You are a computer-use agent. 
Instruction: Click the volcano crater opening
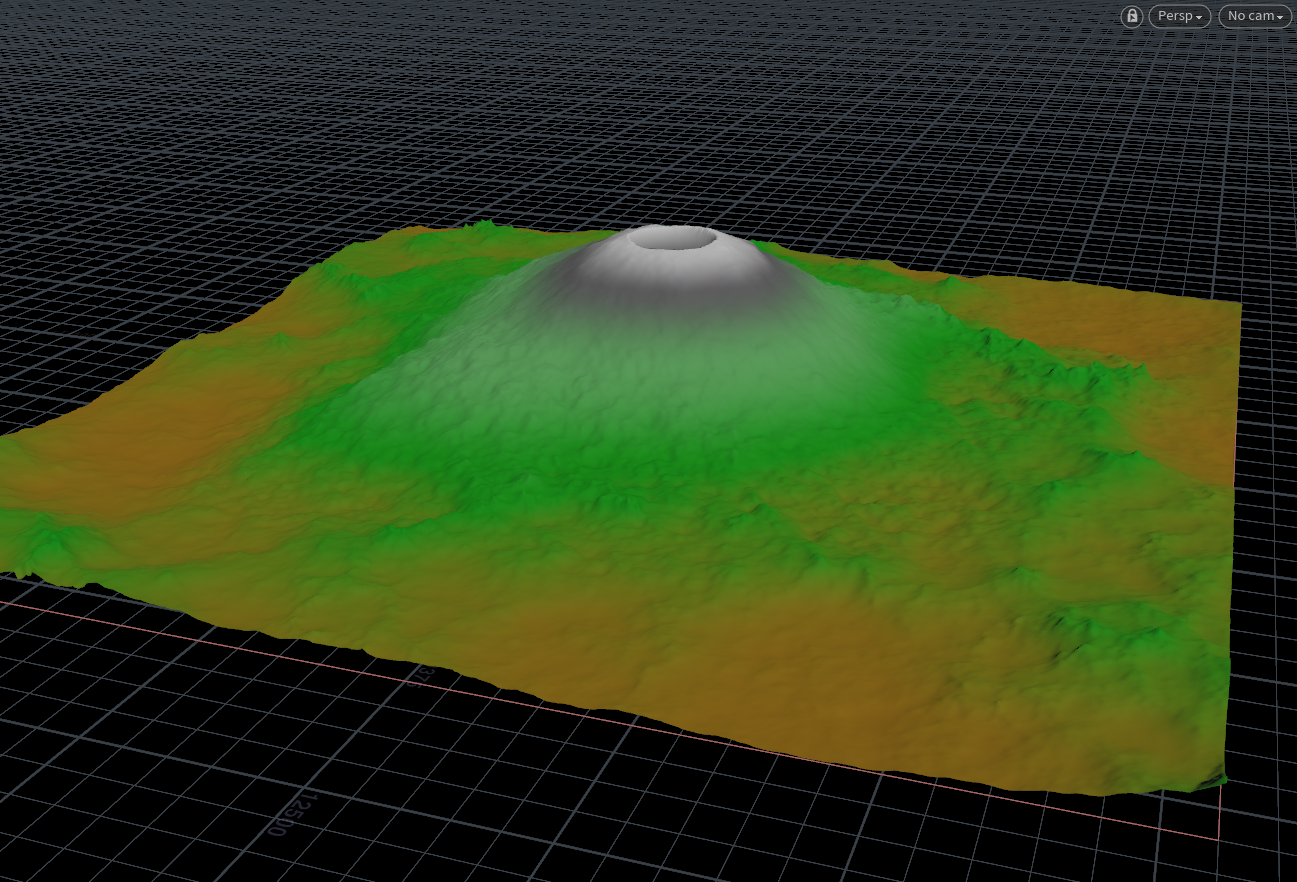click(679, 238)
